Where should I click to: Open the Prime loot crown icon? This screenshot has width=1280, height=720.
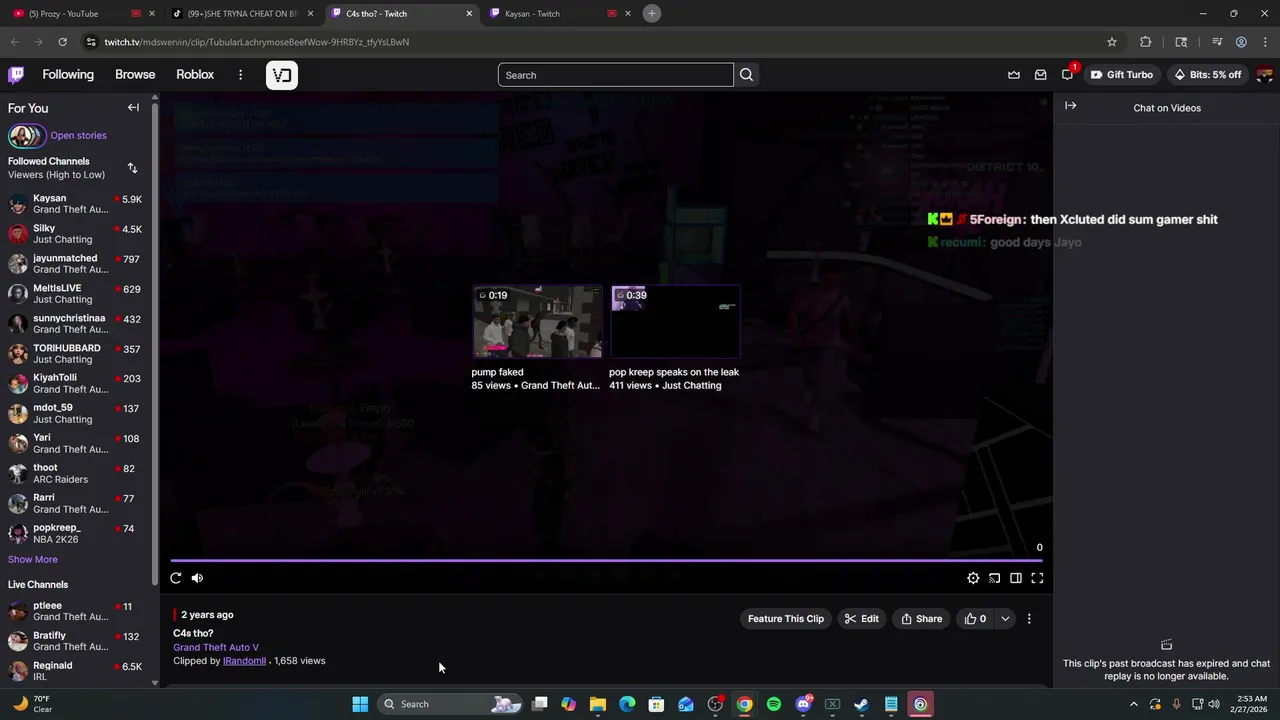pyautogui.click(x=1014, y=75)
